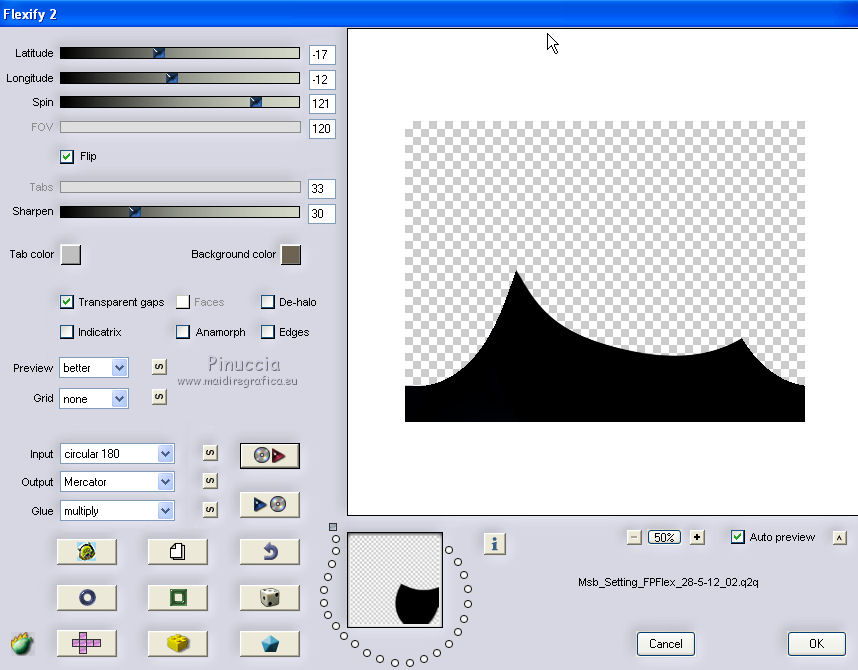858x670 pixels.
Task: Open the Tab color swatch
Action: point(71,255)
